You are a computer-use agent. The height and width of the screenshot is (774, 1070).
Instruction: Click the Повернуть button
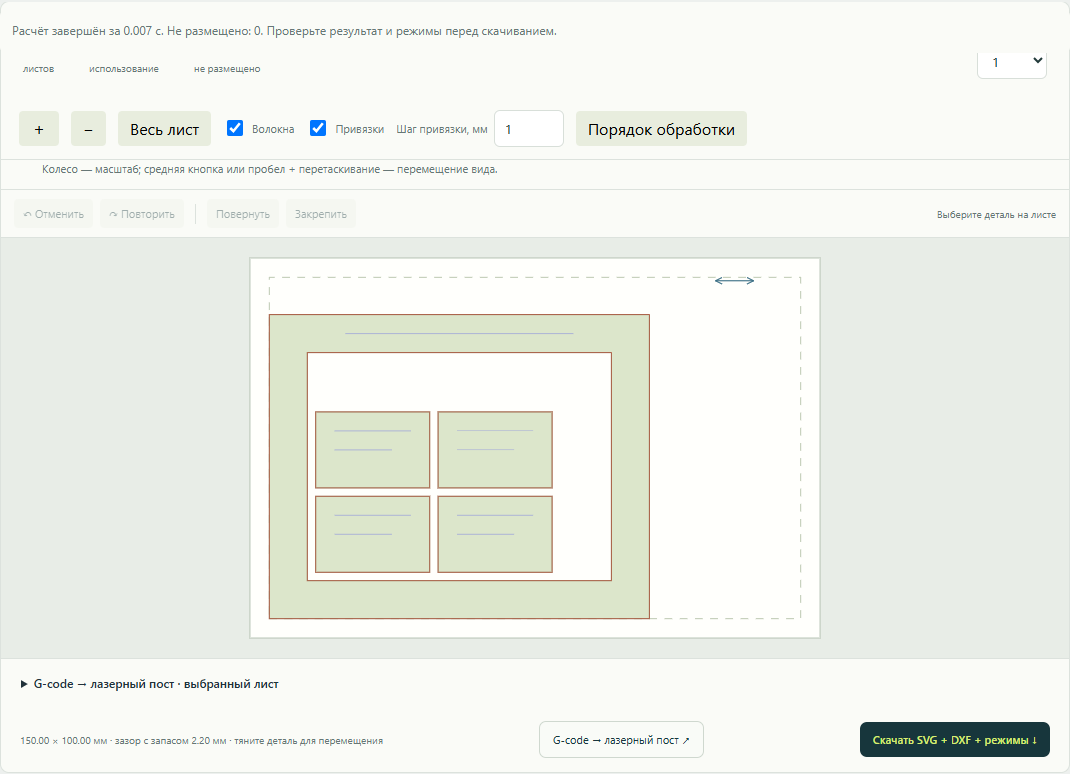click(243, 214)
